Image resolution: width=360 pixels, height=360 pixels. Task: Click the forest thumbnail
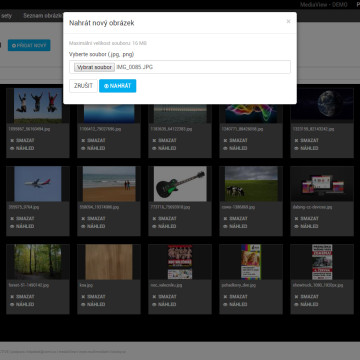(x=38, y=262)
